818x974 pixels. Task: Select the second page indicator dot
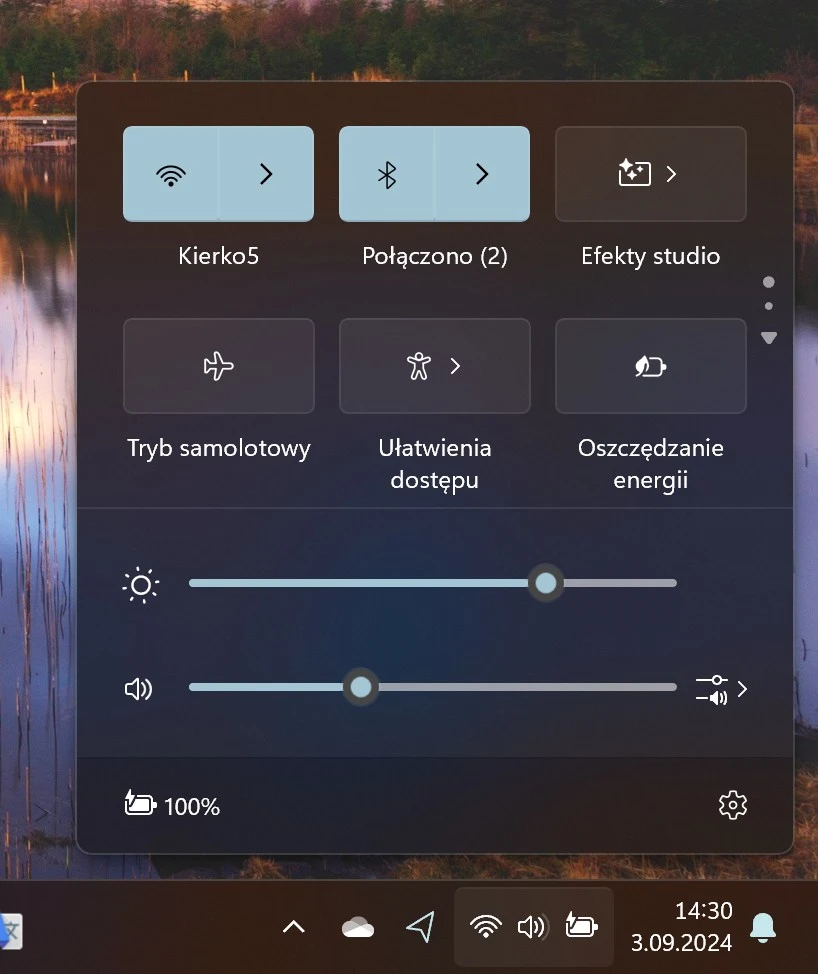click(769, 306)
